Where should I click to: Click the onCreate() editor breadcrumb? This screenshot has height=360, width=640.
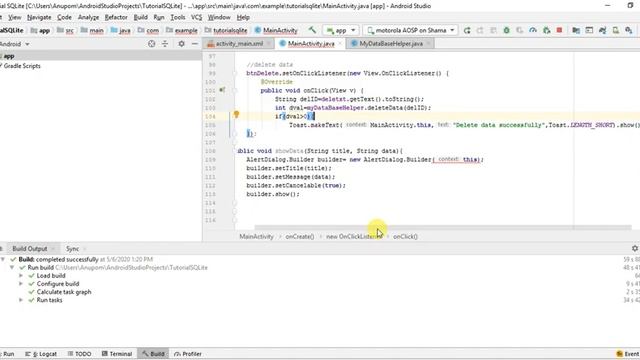pyautogui.click(x=300, y=236)
